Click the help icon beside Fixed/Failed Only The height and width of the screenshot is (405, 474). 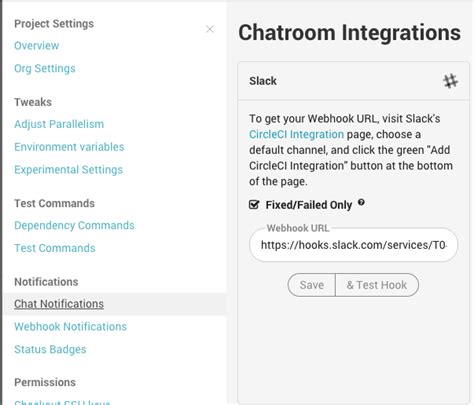[x=361, y=202]
